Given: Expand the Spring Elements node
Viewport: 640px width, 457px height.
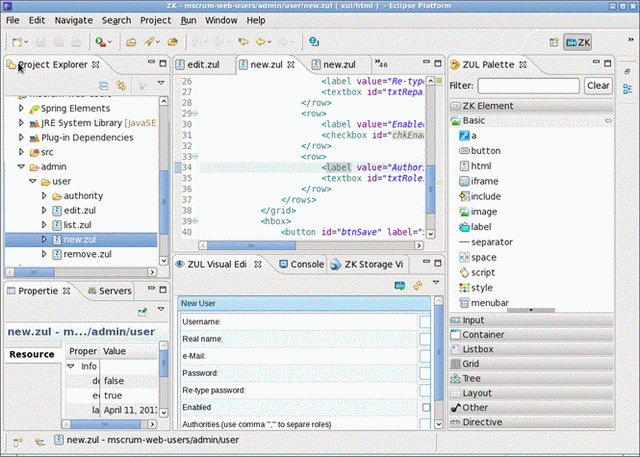Looking at the screenshot, I should pyautogui.click(x=21, y=108).
